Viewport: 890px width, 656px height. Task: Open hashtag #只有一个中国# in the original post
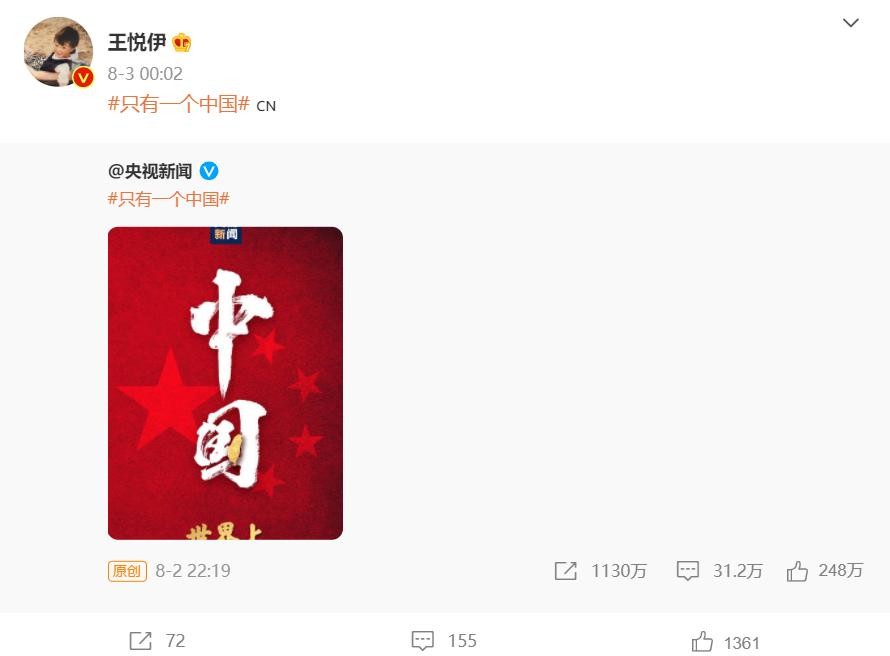click(x=169, y=199)
